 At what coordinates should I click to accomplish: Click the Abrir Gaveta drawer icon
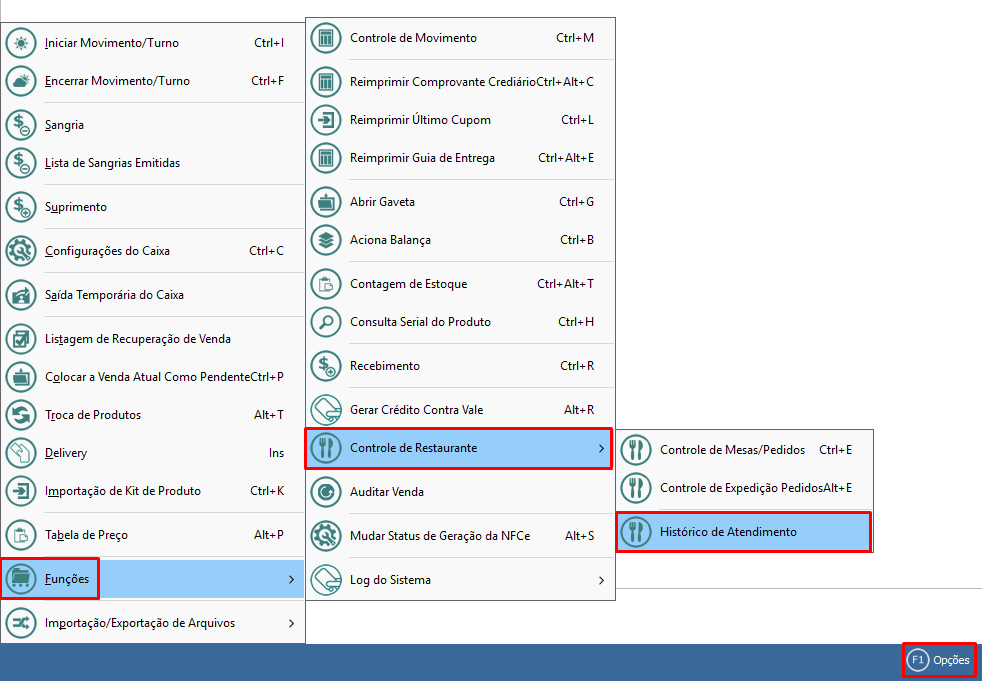tap(326, 202)
